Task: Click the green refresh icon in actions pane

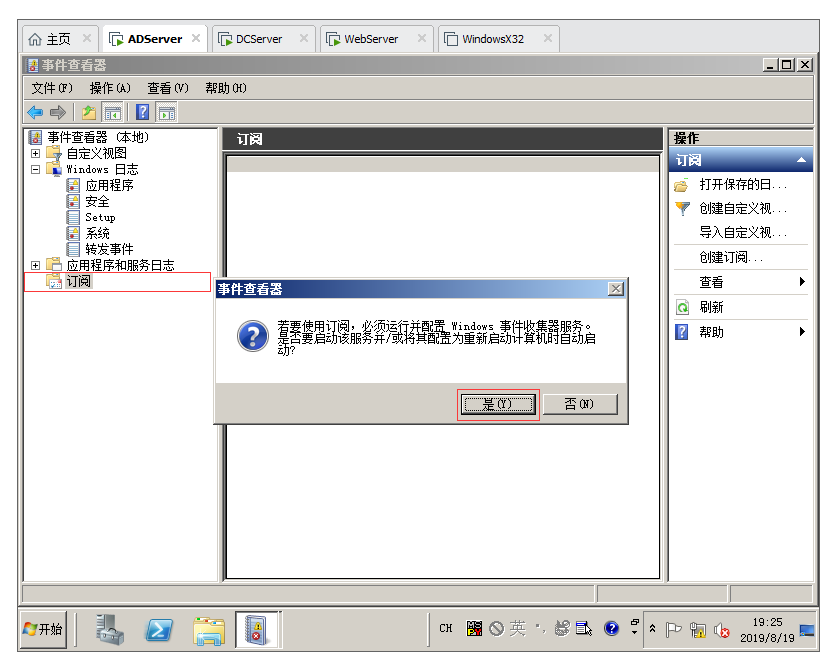Action: 682,308
